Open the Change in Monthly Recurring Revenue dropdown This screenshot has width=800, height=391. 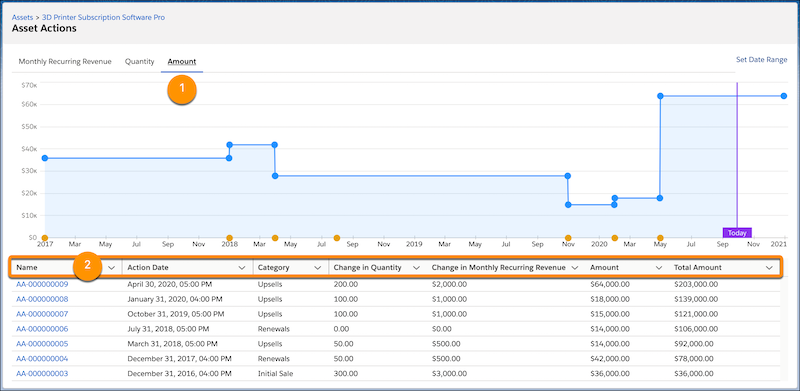click(574, 267)
